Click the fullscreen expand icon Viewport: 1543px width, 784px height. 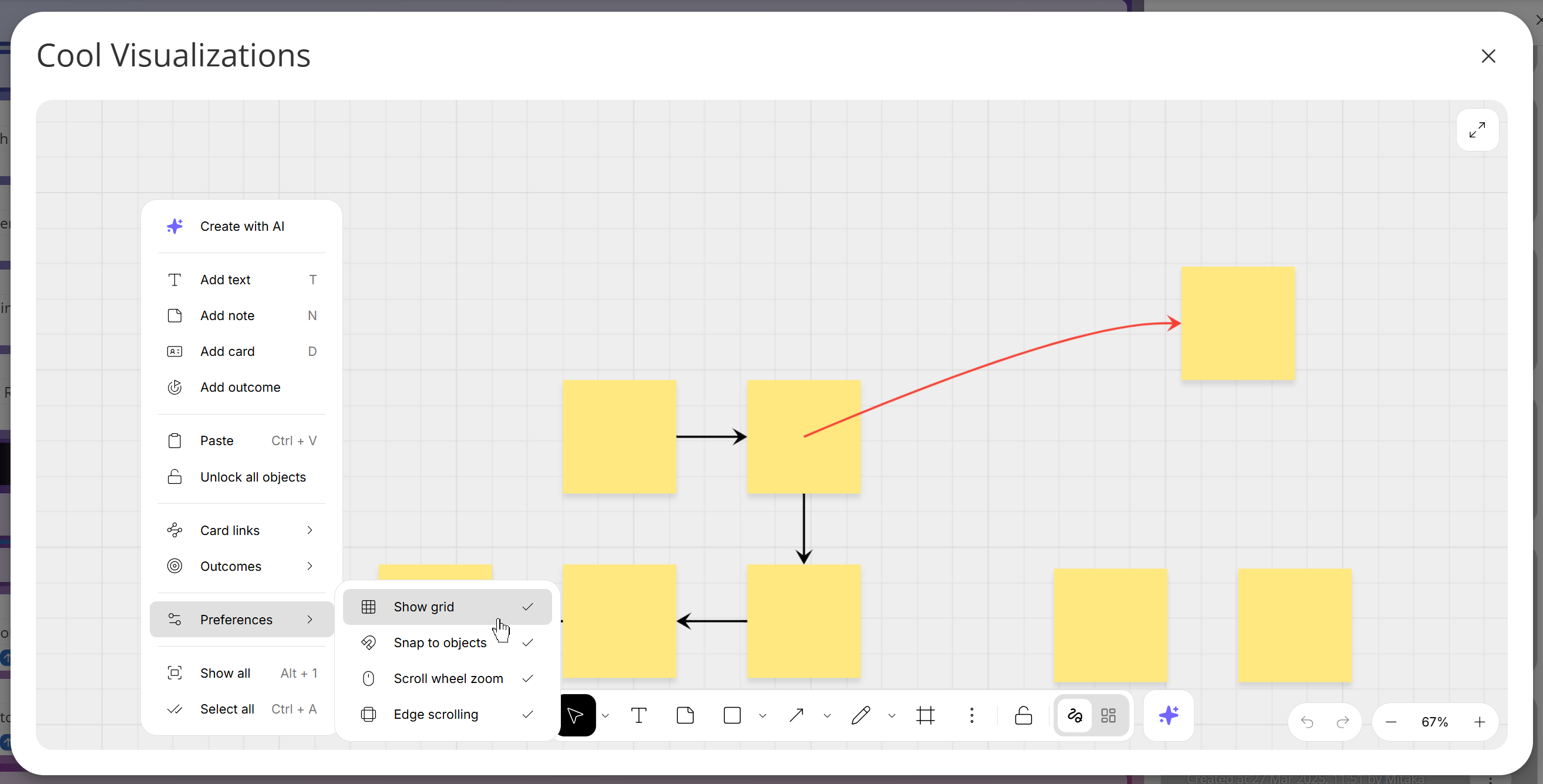[1477, 130]
